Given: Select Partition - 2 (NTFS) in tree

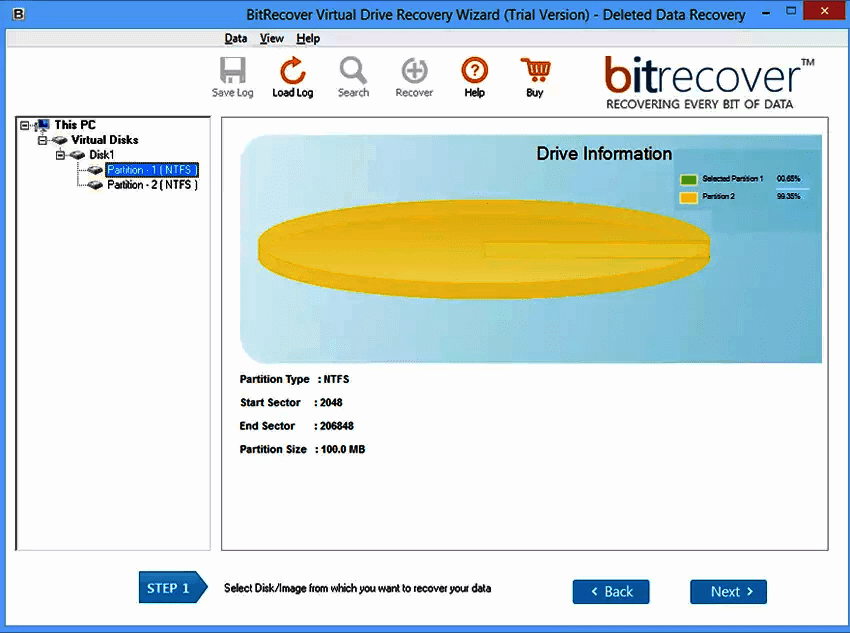Looking at the screenshot, I should 152,185.
